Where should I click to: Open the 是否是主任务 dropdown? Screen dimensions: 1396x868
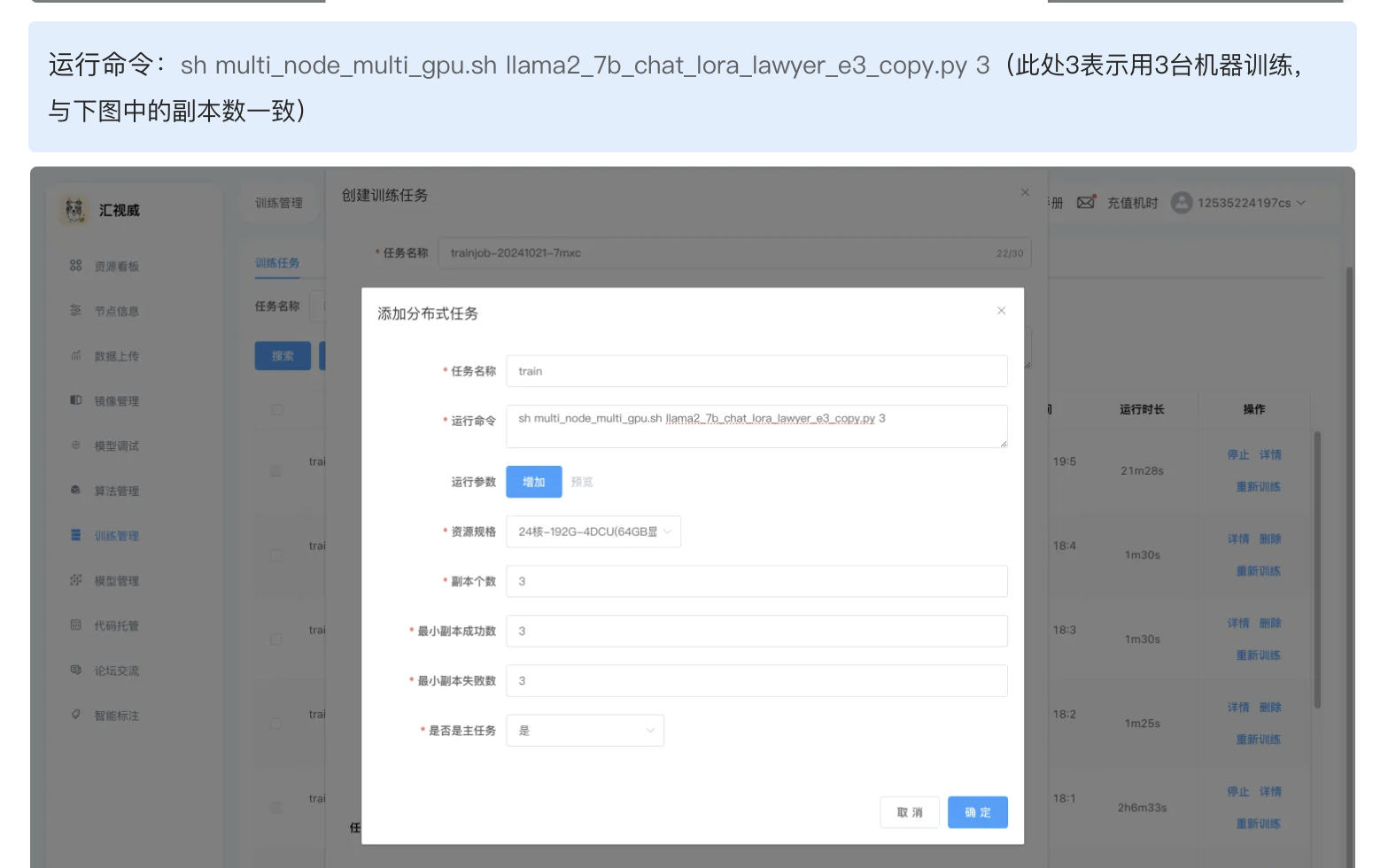(x=585, y=731)
